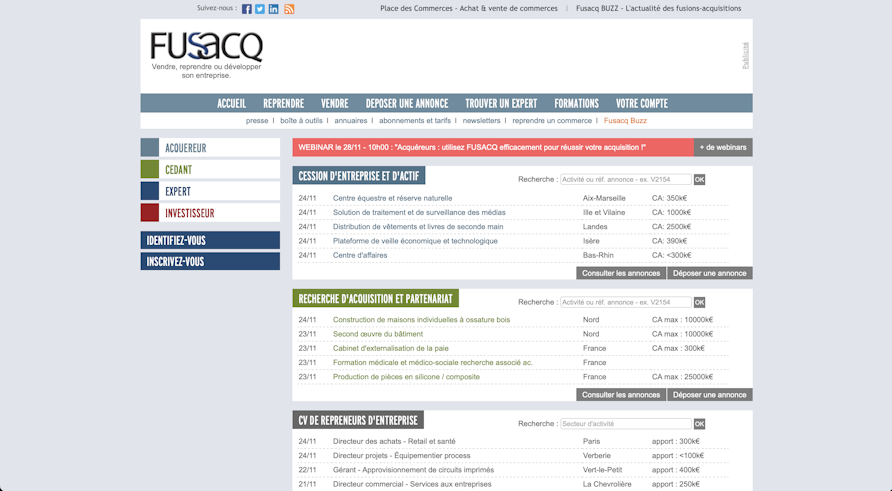Click OK next to Recherche d'acquisition search

[699, 302]
